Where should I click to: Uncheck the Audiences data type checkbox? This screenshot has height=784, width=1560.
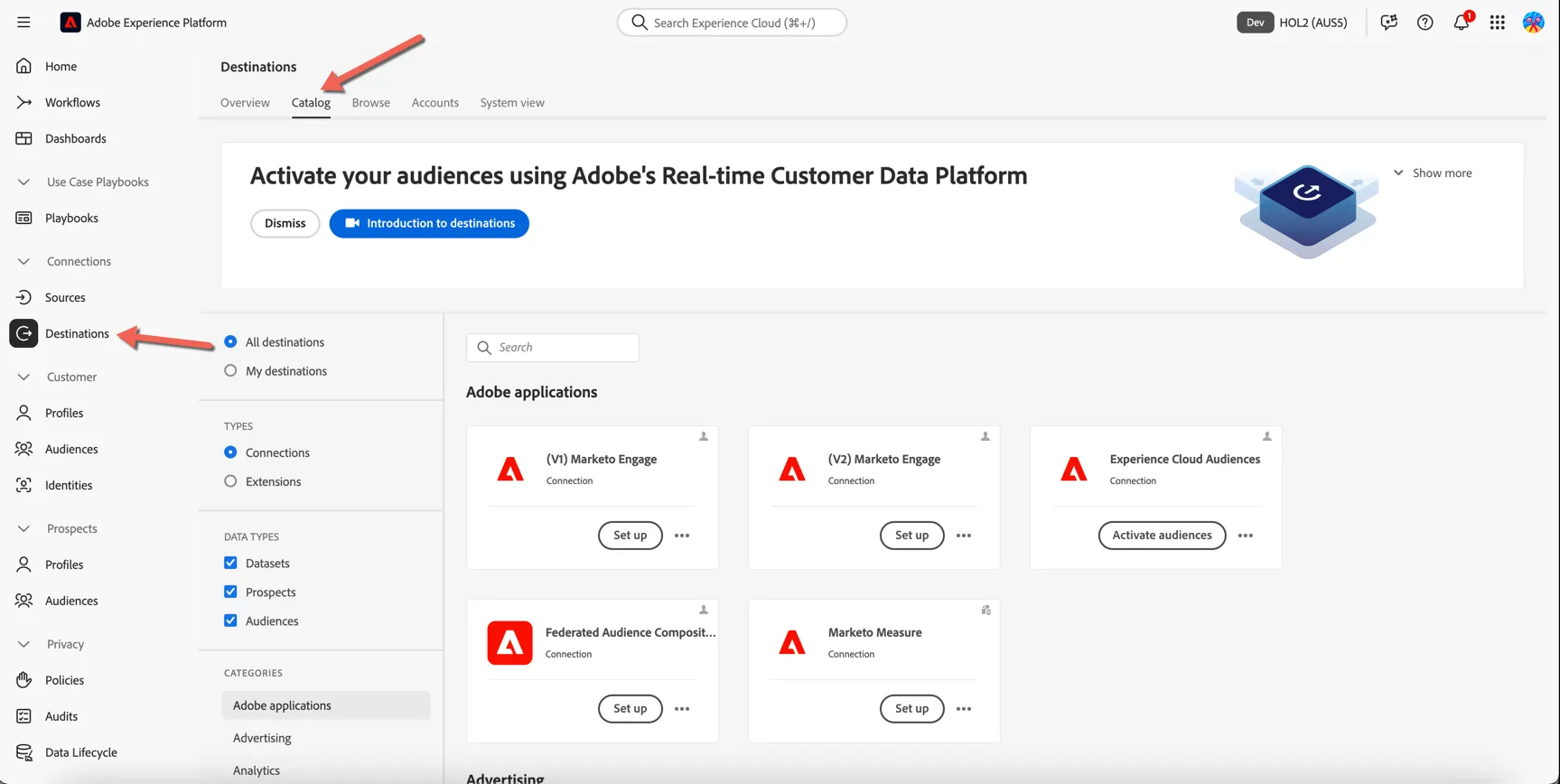click(x=230, y=621)
